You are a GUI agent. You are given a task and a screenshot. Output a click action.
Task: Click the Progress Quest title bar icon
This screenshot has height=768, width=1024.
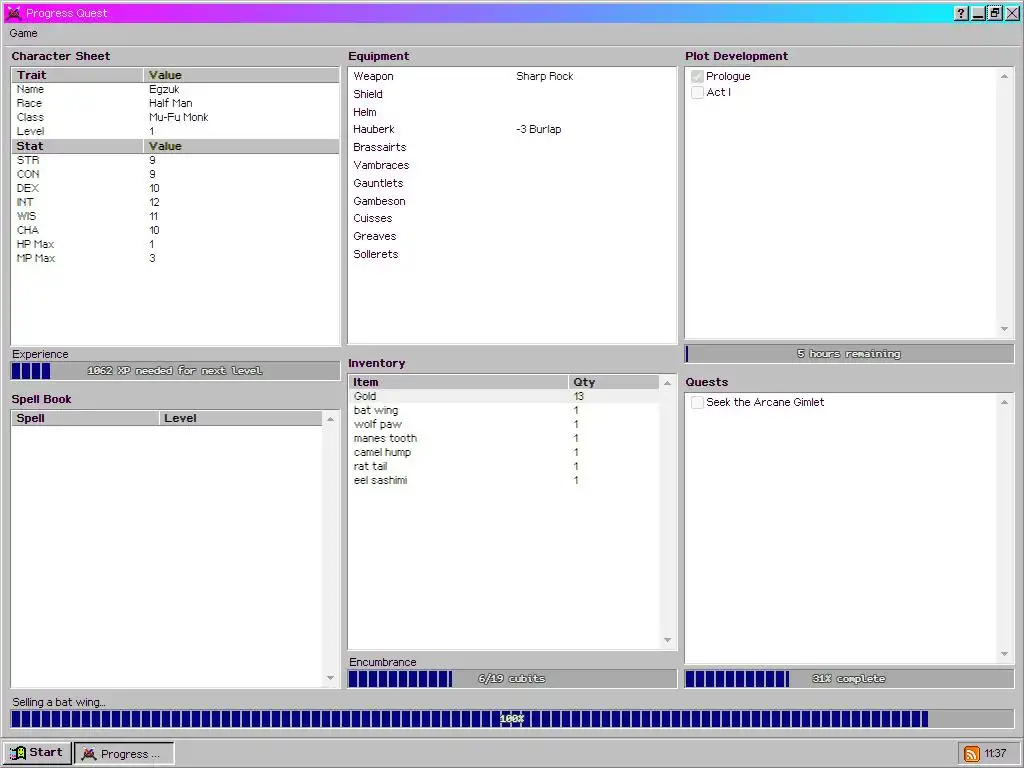pyautogui.click(x=14, y=13)
